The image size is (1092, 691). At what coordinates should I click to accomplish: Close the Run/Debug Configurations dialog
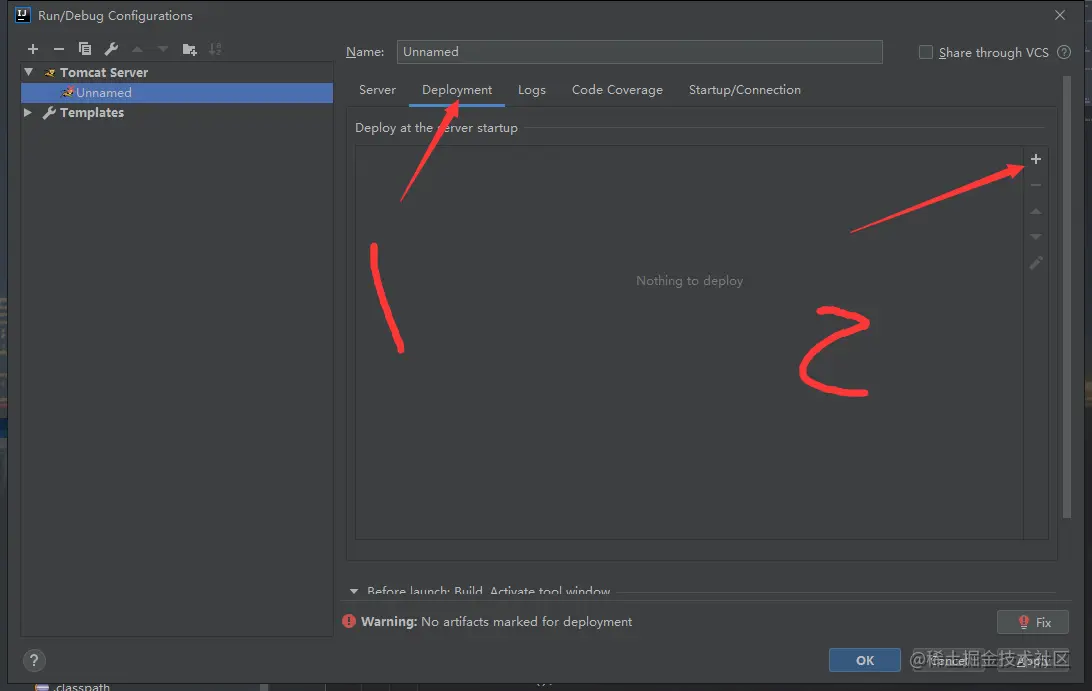[x=1060, y=15]
